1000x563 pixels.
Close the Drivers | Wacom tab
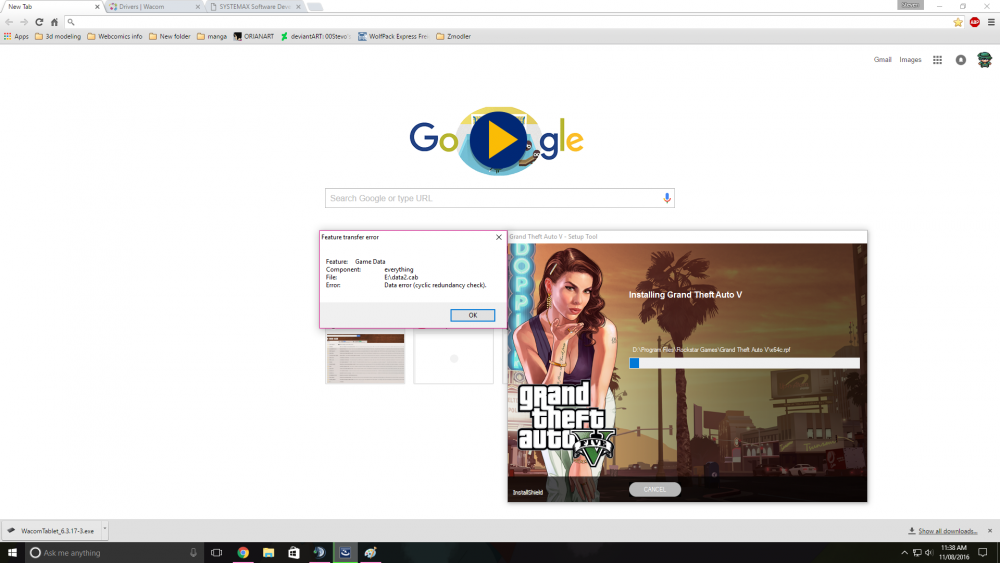pyautogui.click(x=197, y=7)
